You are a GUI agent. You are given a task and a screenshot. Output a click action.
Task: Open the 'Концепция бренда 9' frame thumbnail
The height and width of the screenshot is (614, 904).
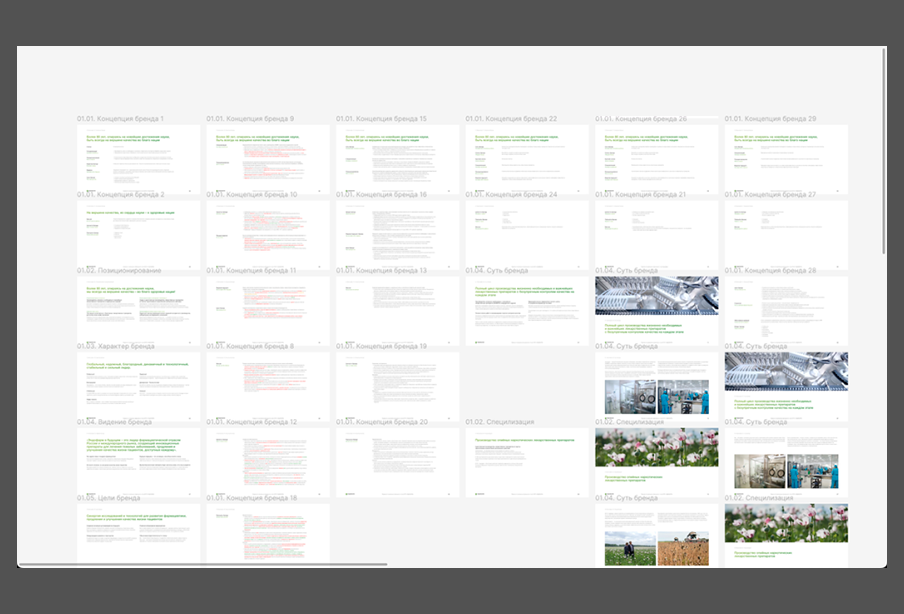tap(267, 158)
